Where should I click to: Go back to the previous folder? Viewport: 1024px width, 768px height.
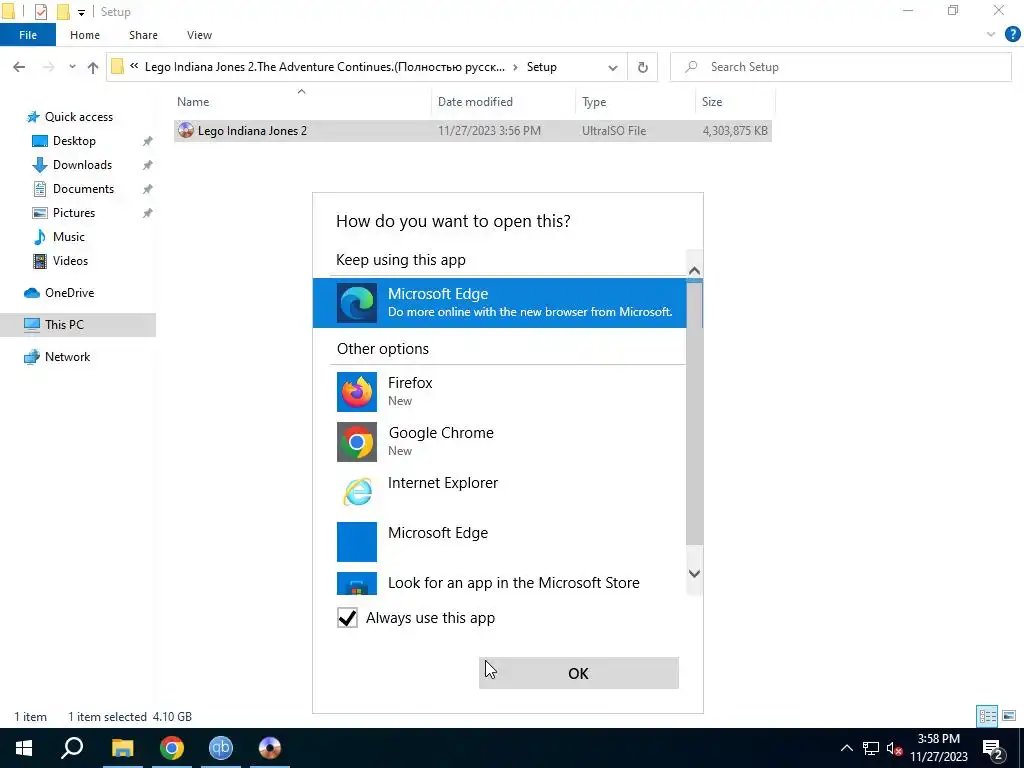(x=19, y=67)
